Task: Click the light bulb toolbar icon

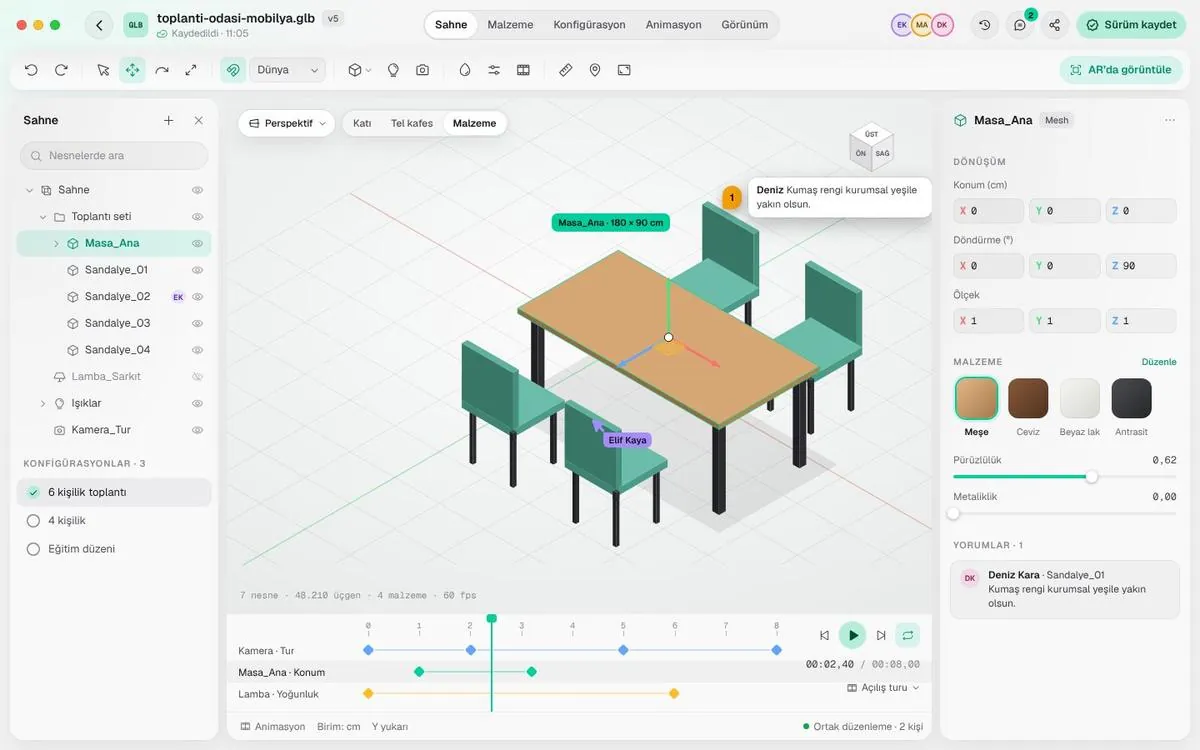Action: coord(393,70)
